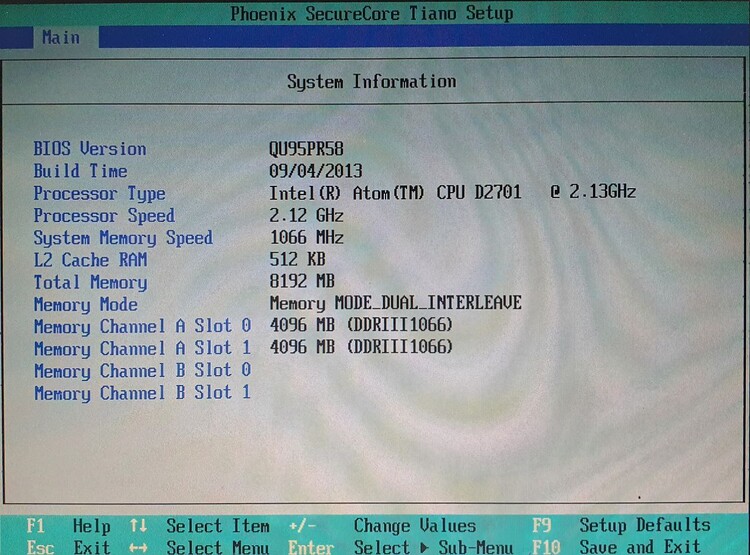Click the Enter Select Sub-Menu hint
Screen dimensions: 750x555
[401, 547]
